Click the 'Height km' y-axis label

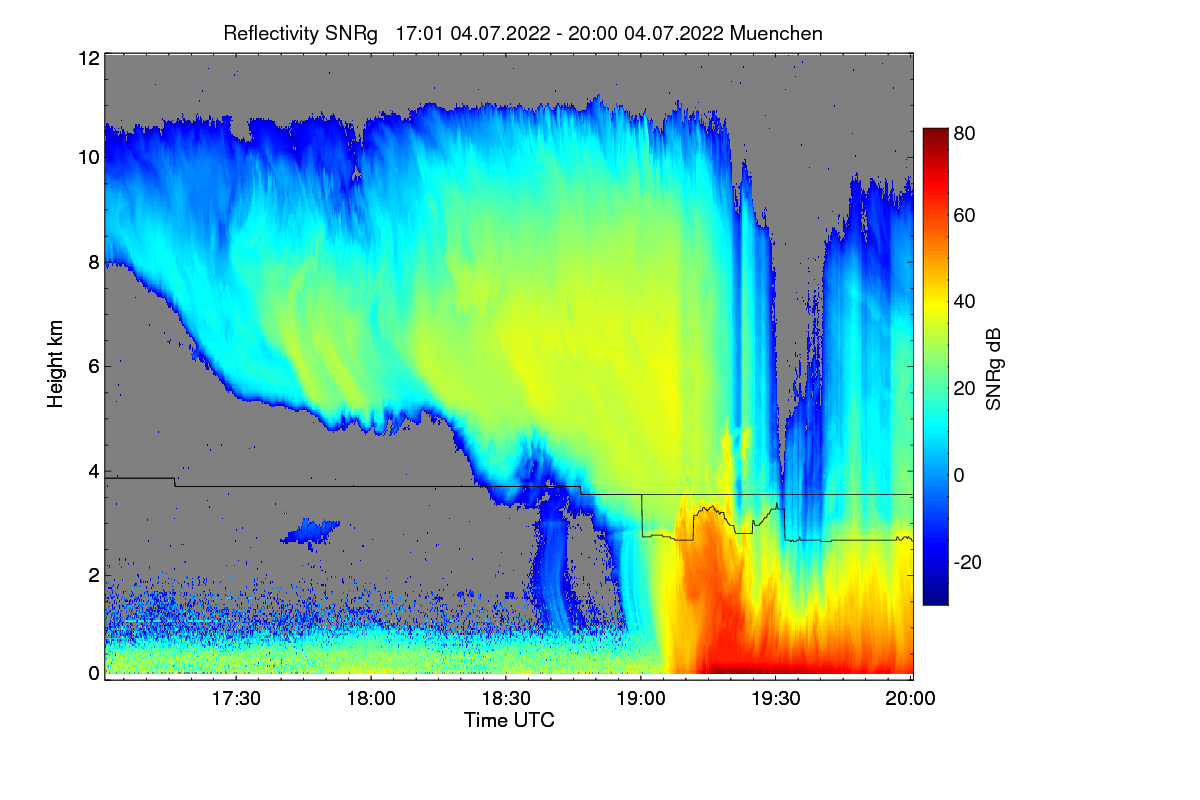click(55, 366)
